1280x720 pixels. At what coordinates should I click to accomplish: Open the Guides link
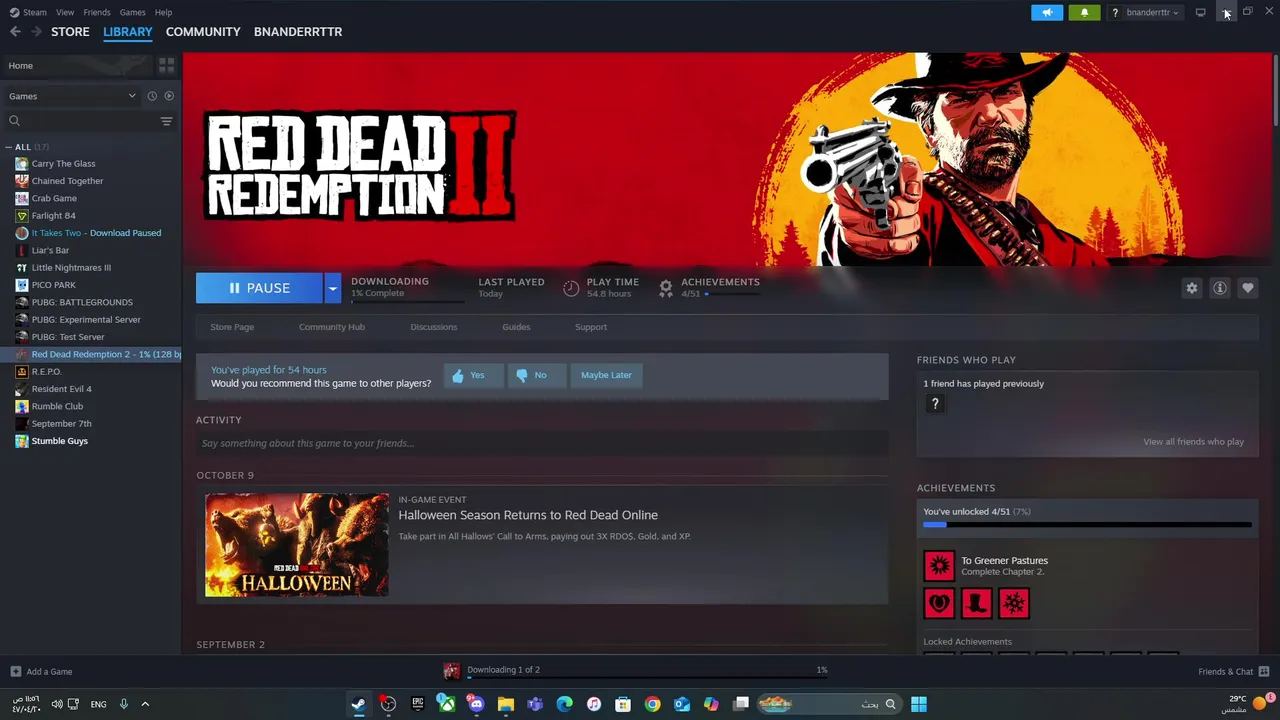coord(516,327)
